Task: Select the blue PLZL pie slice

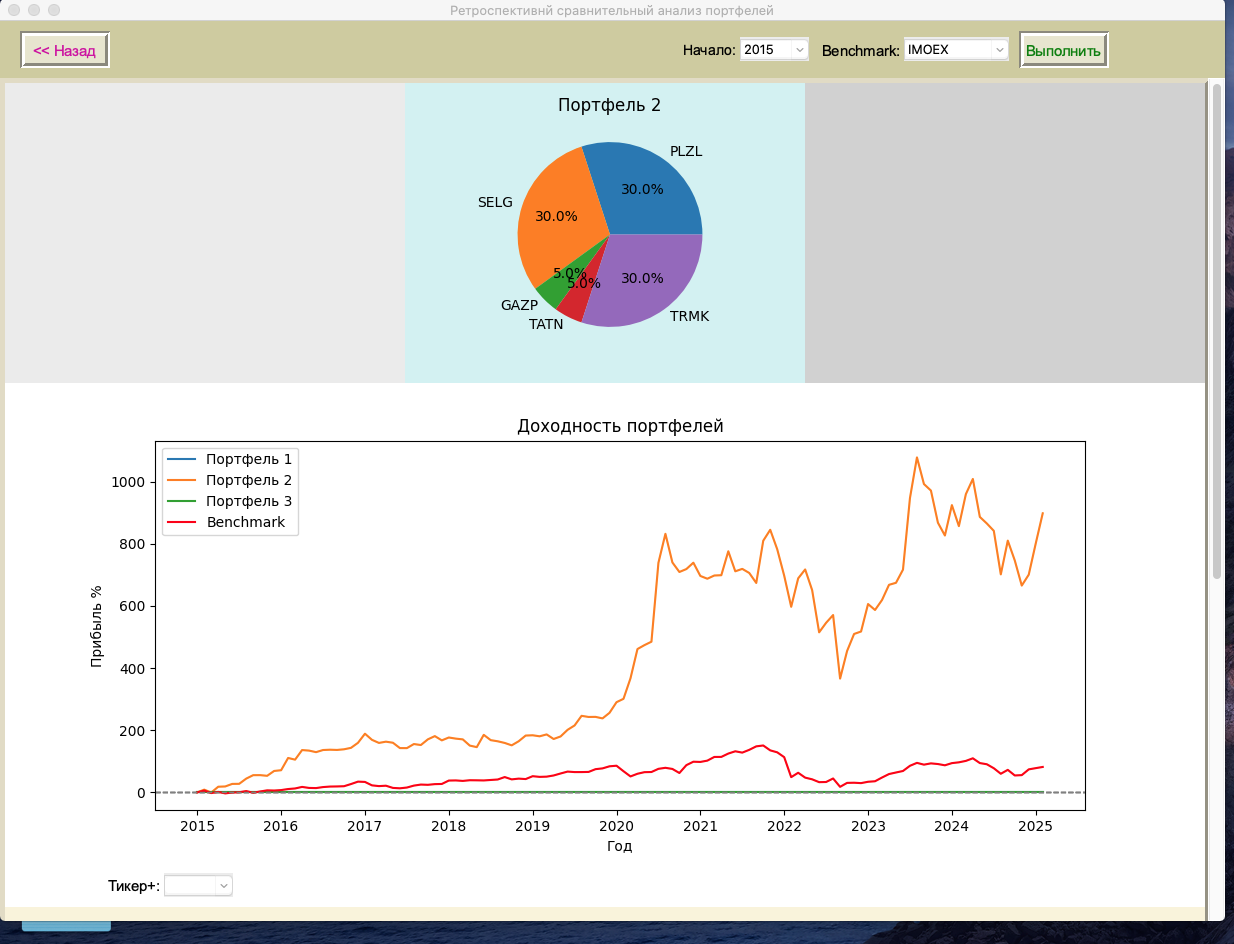Action: [650, 190]
